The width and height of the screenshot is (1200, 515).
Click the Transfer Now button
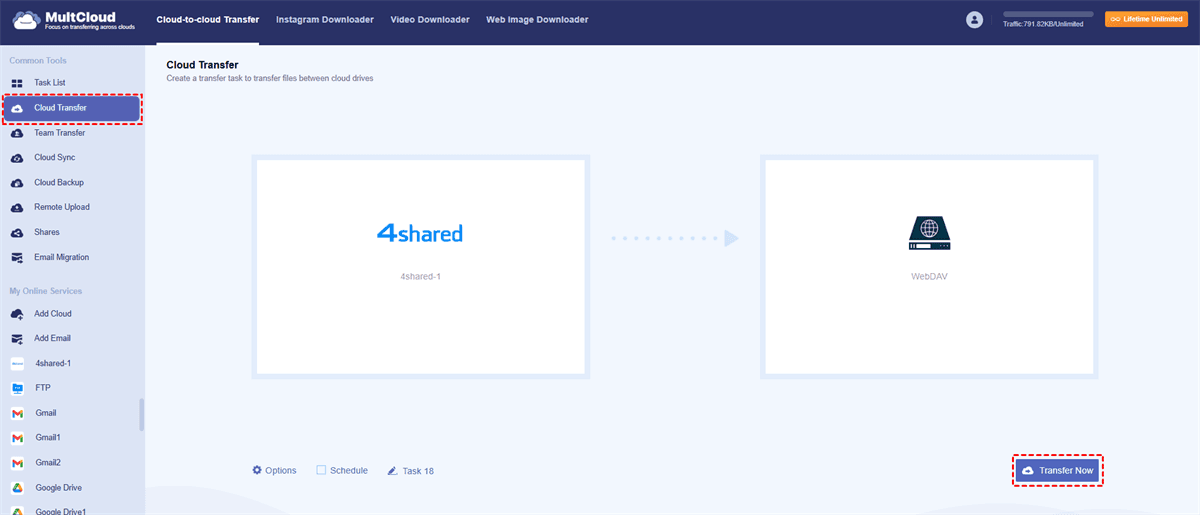(1059, 470)
